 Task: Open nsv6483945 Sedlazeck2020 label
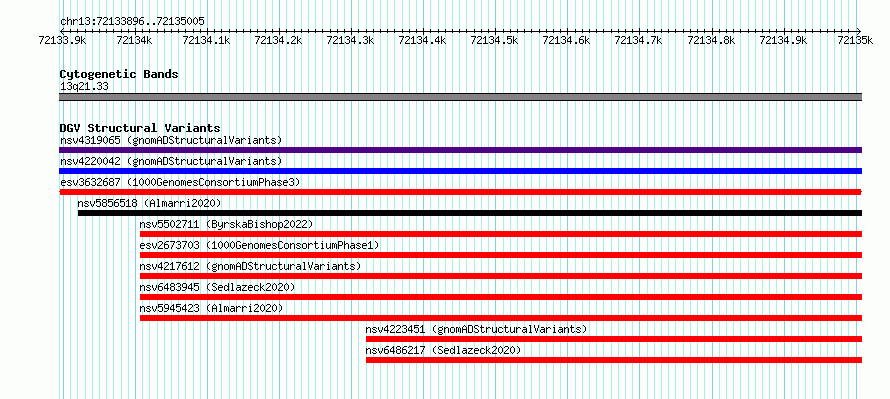click(217, 287)
